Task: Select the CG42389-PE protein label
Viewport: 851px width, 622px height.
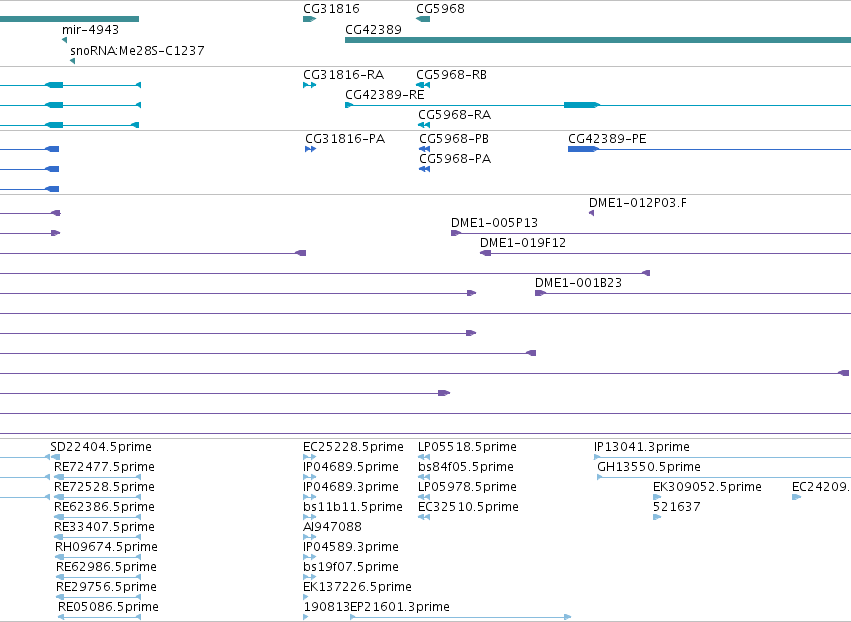Action: click(607, 139)
